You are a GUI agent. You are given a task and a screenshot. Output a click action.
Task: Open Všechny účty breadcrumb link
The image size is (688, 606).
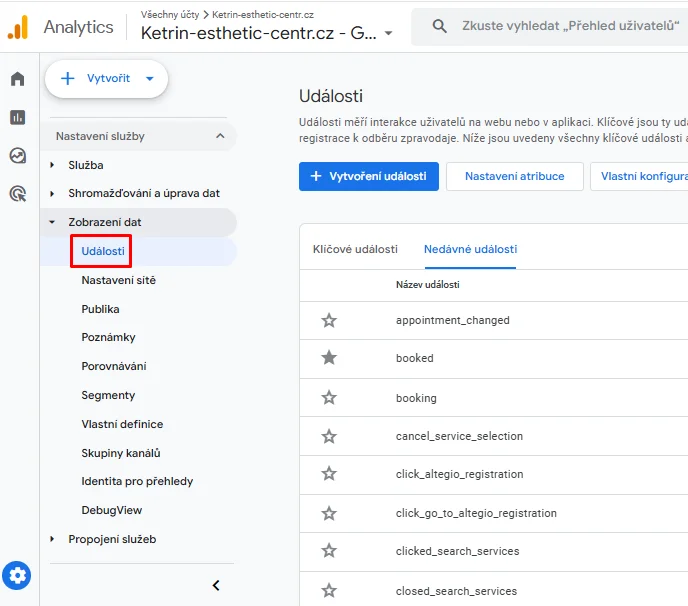(x=170, y=14)
